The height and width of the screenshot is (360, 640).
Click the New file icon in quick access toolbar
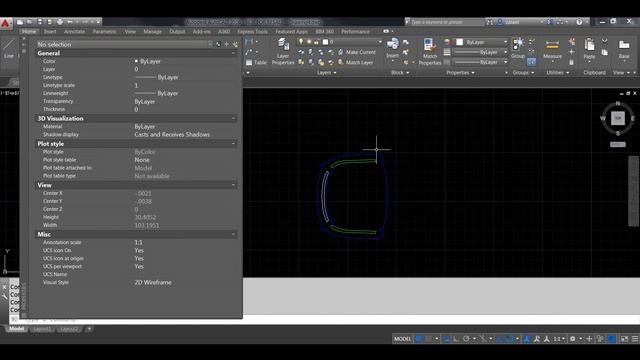point(20,22)
